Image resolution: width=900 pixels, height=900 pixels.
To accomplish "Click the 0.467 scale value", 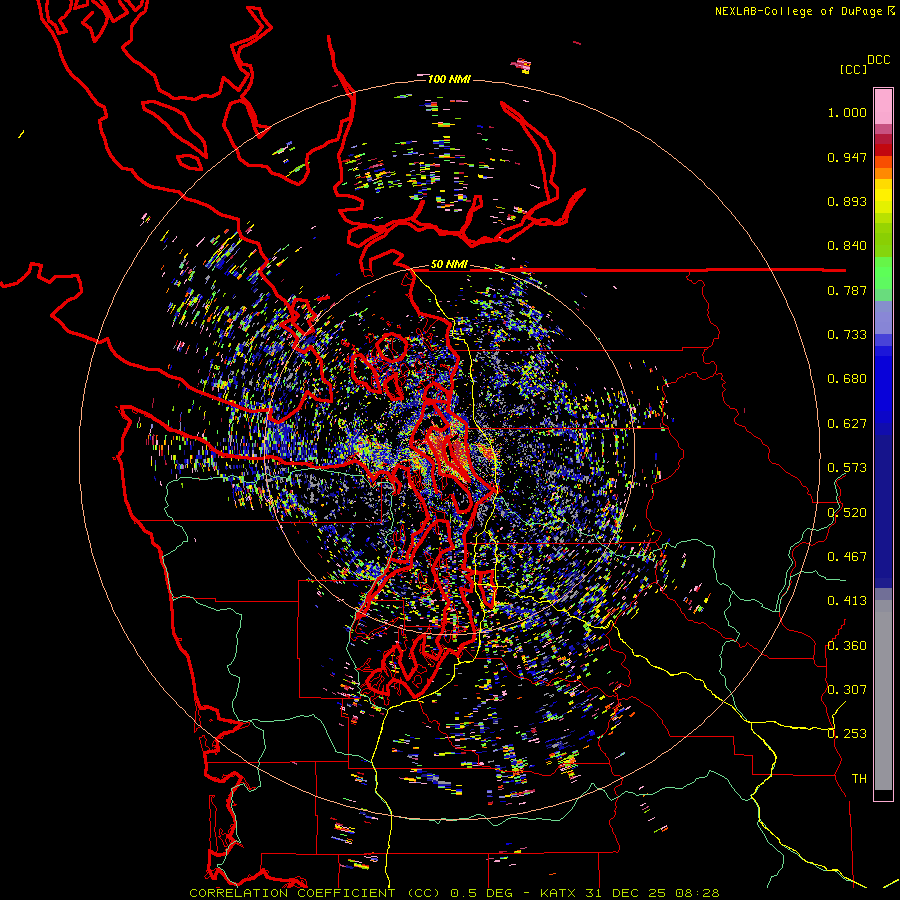I will pyautogui.click(x=847, y=557).
